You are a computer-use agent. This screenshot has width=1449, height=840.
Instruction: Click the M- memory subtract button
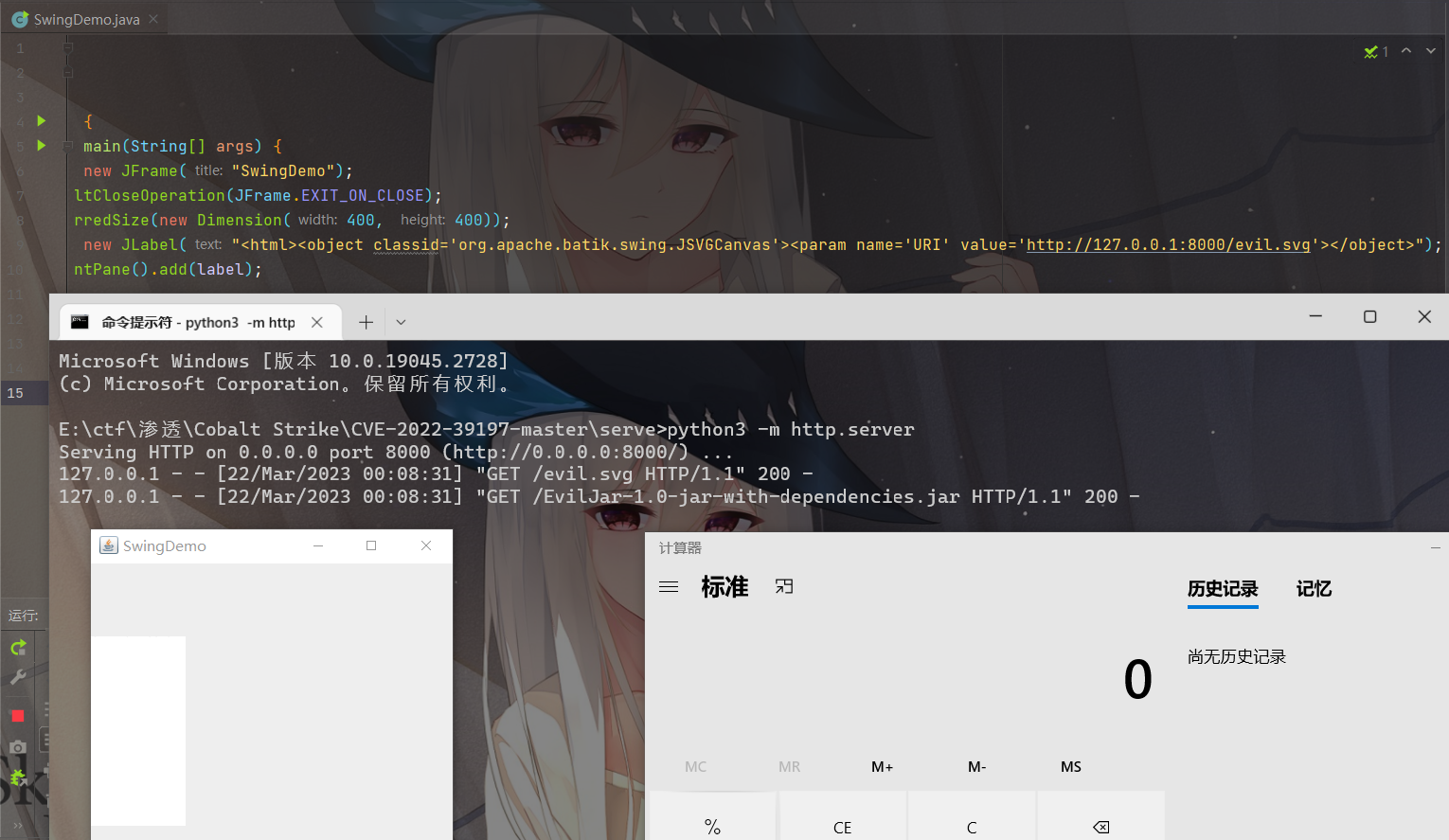click(977, 767)
